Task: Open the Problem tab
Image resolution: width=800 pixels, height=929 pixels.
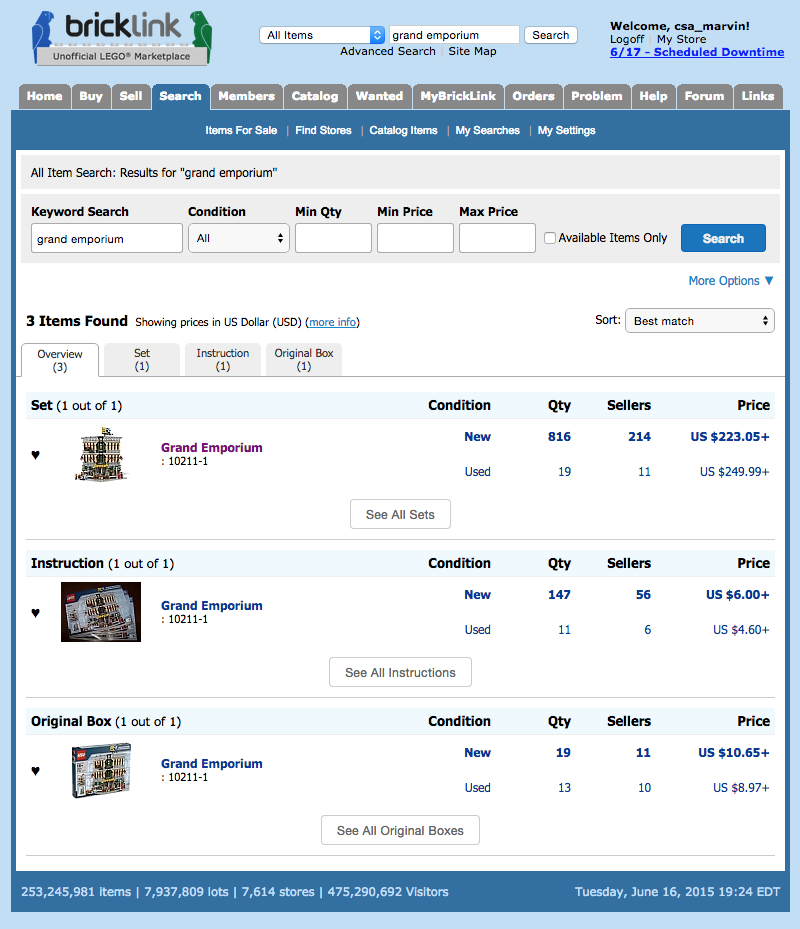Action: click(597, 96)
